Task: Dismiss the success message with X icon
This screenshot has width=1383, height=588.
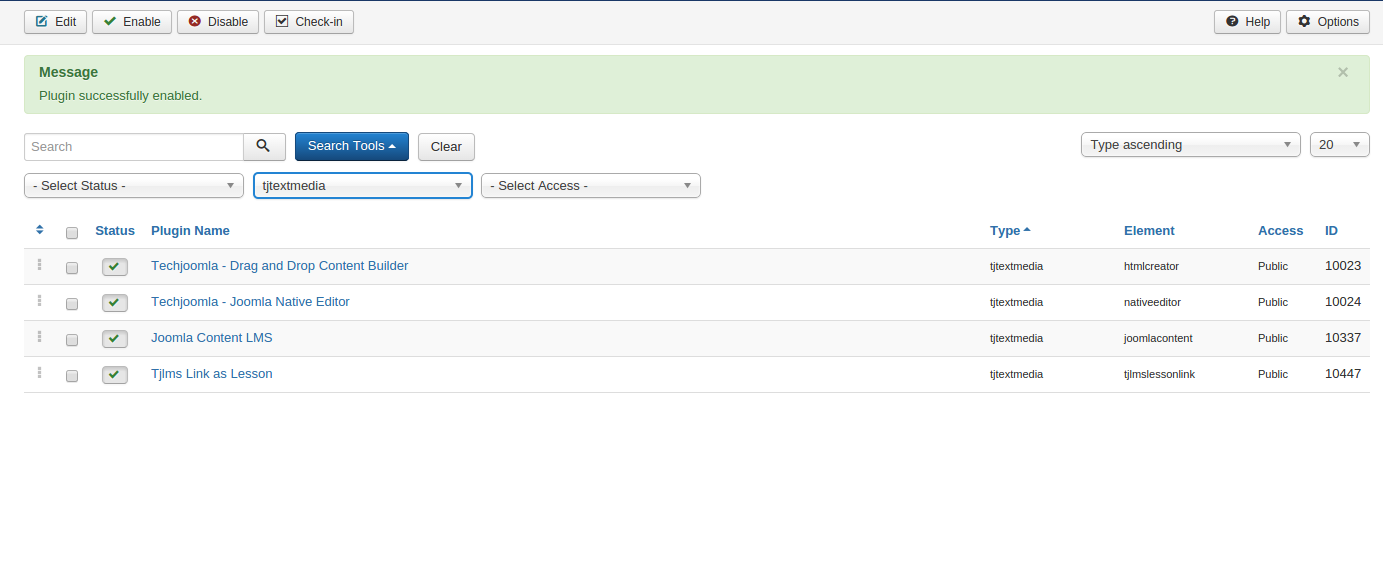Action: [x=1342, y=72]
